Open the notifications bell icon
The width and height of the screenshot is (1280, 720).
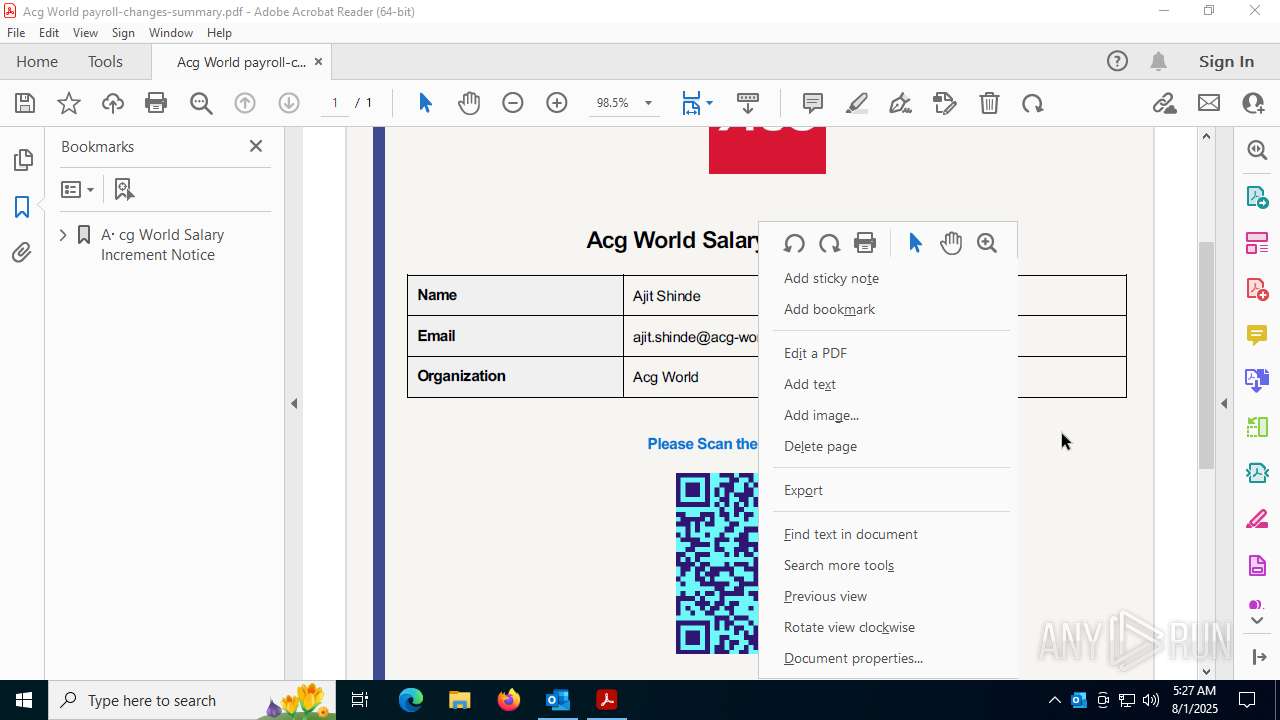point(1158,61)
